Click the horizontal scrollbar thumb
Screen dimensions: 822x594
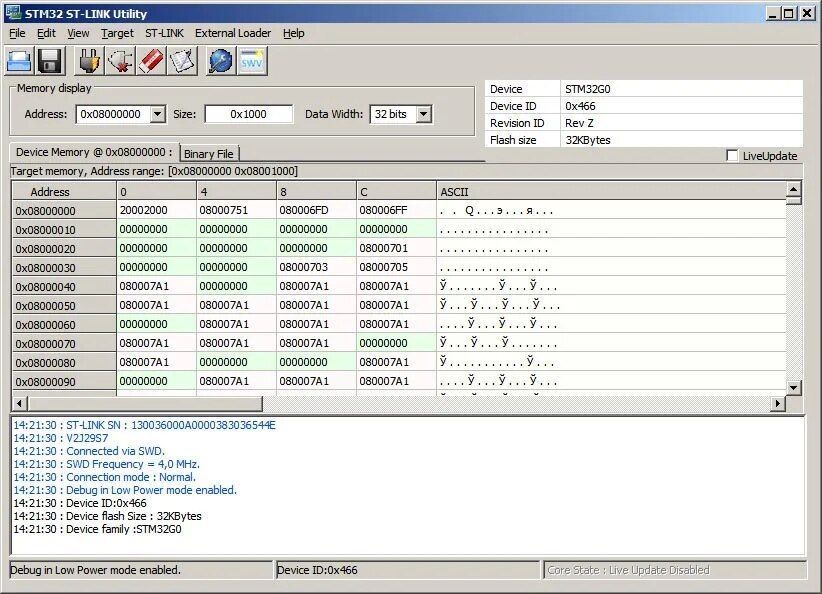pyautogui.click(x=145, y=403)
